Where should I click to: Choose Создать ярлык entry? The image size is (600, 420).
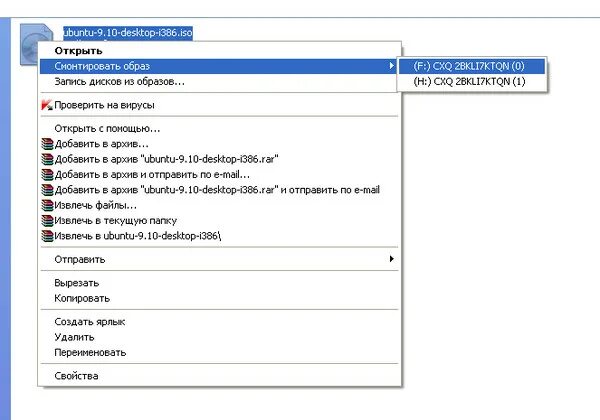click(x=220, y=322)
